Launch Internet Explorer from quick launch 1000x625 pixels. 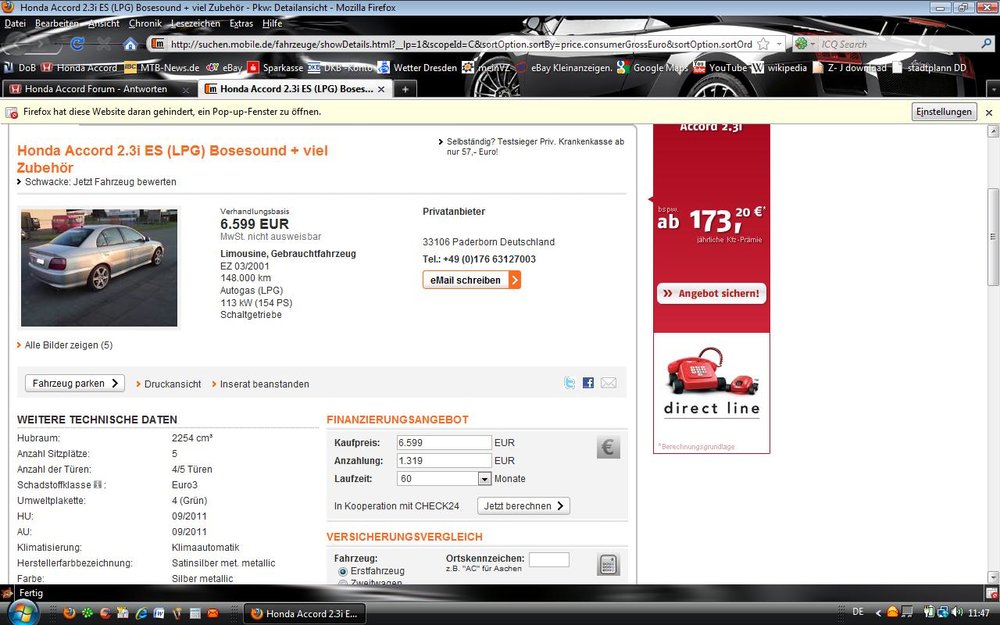(141, 612)
